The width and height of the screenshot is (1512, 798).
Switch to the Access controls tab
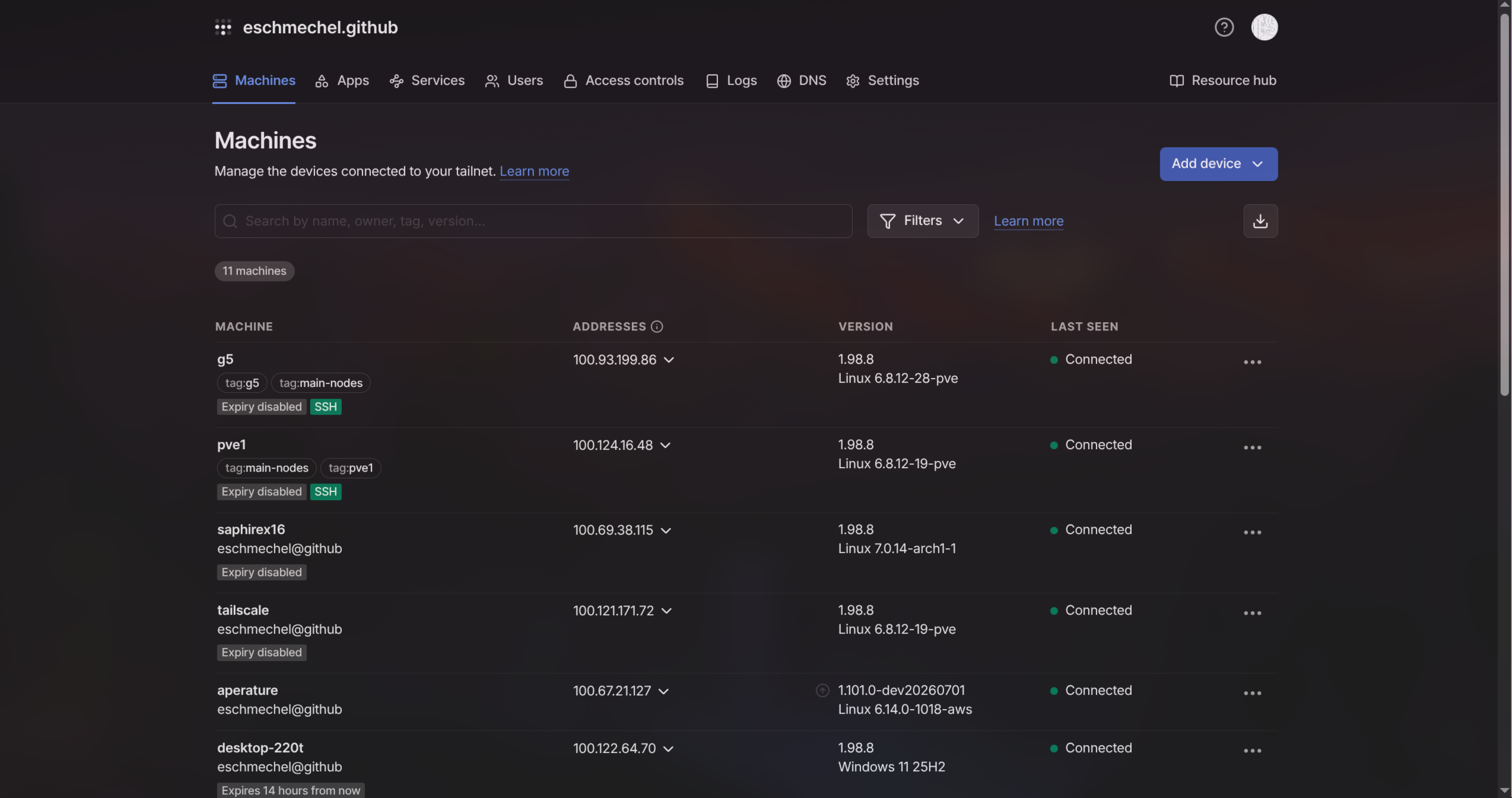[623, 81]
